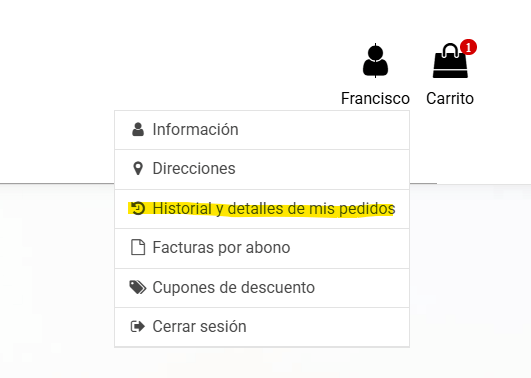Click the Carrito text label

(450, 99)
